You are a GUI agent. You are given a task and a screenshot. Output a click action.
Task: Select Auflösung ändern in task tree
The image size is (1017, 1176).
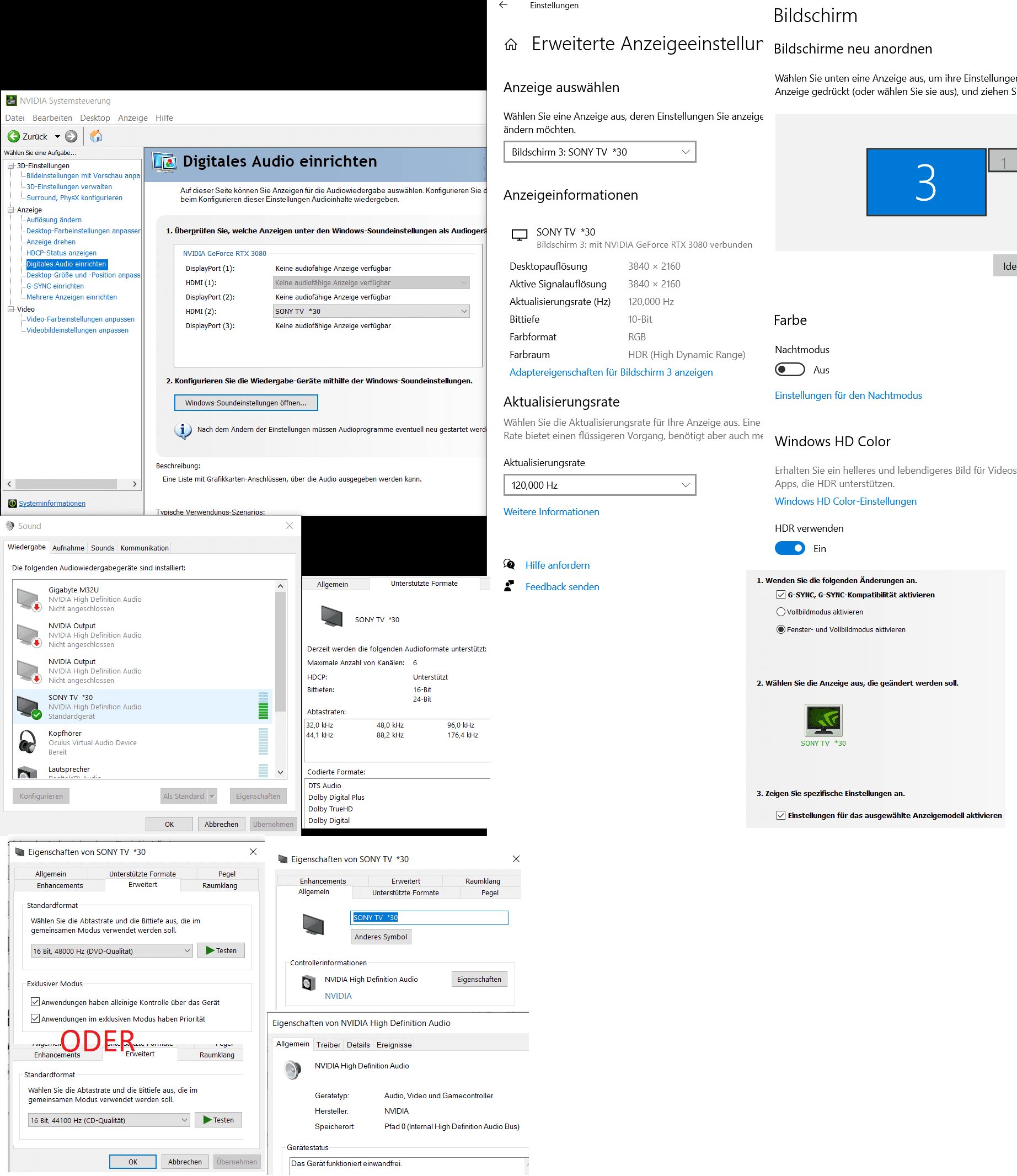point(54,220)
